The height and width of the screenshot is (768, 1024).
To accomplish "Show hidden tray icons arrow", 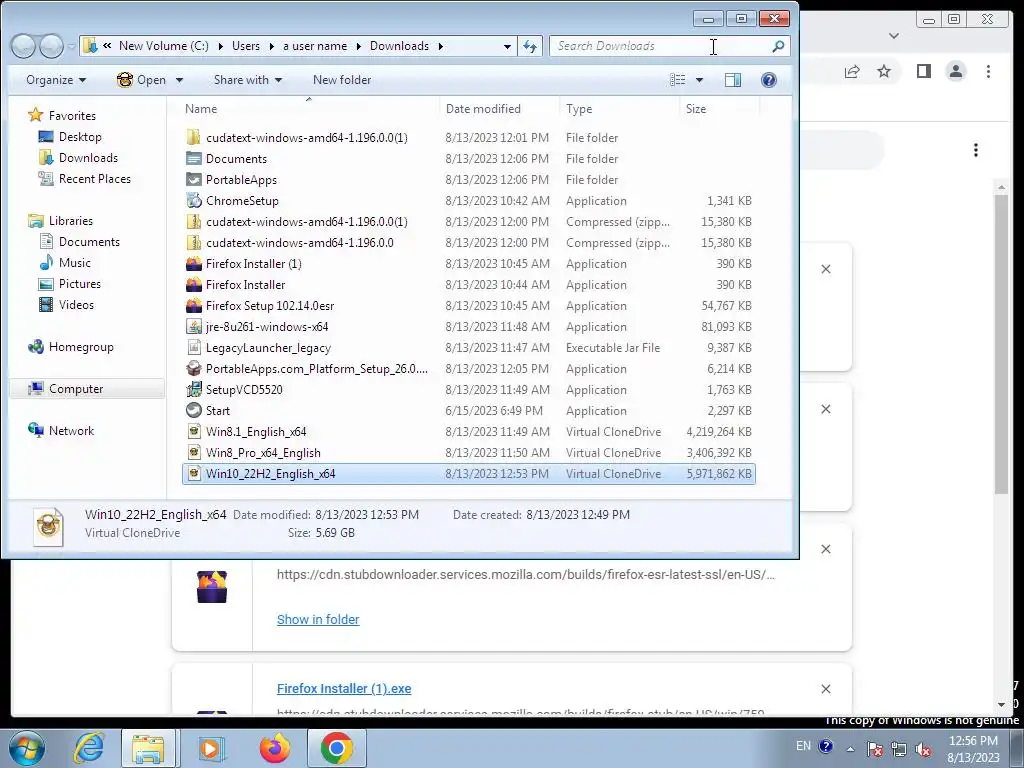I will pos(850,750).
